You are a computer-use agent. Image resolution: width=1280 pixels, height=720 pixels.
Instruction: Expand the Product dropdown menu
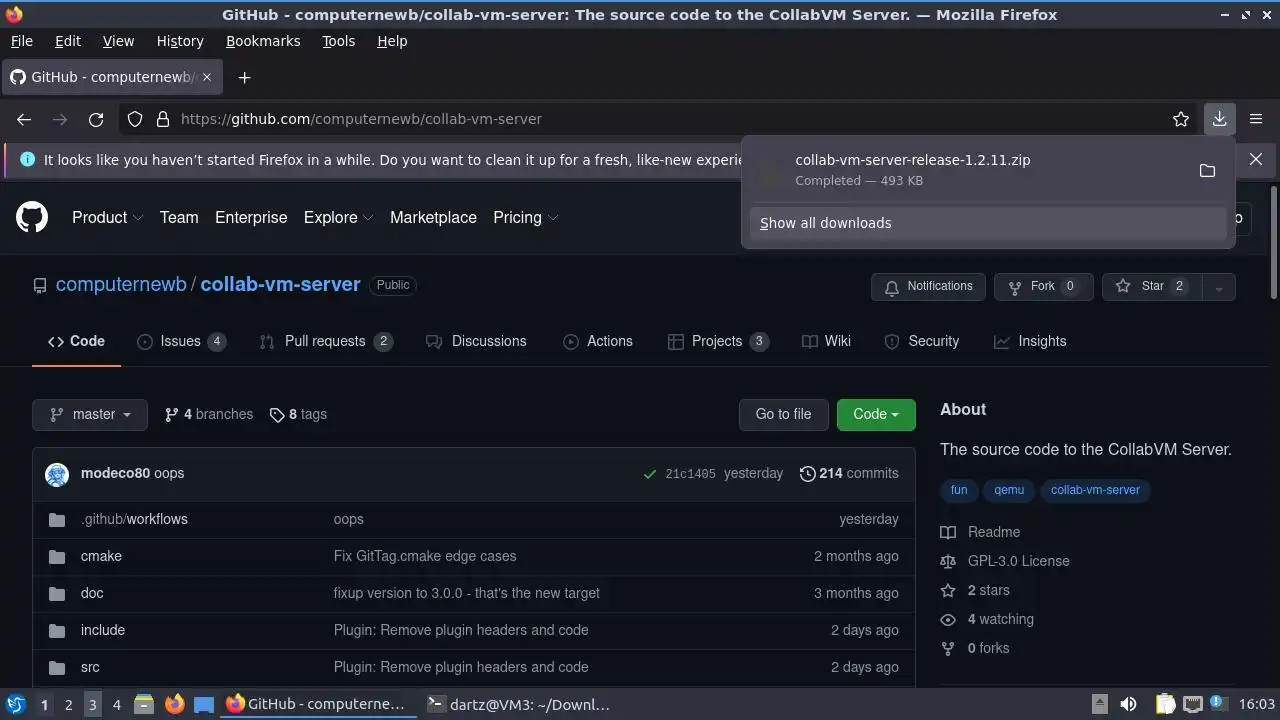click(108, 217)
